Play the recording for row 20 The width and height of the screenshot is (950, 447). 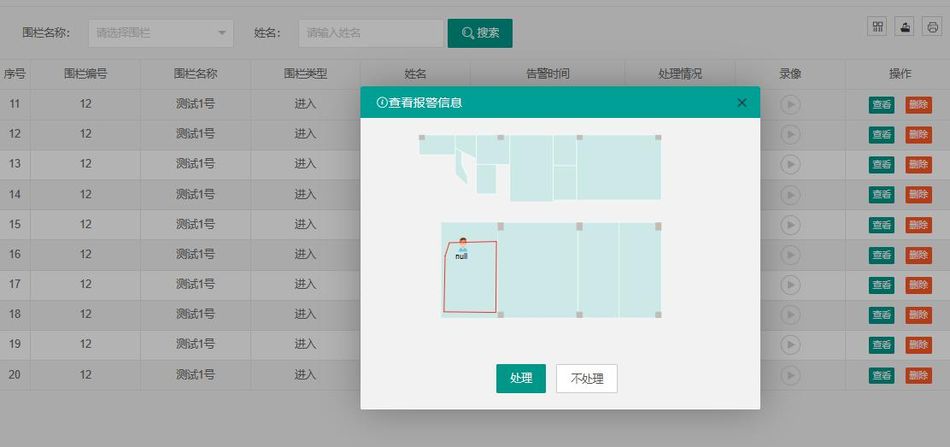tap(790, 375)
